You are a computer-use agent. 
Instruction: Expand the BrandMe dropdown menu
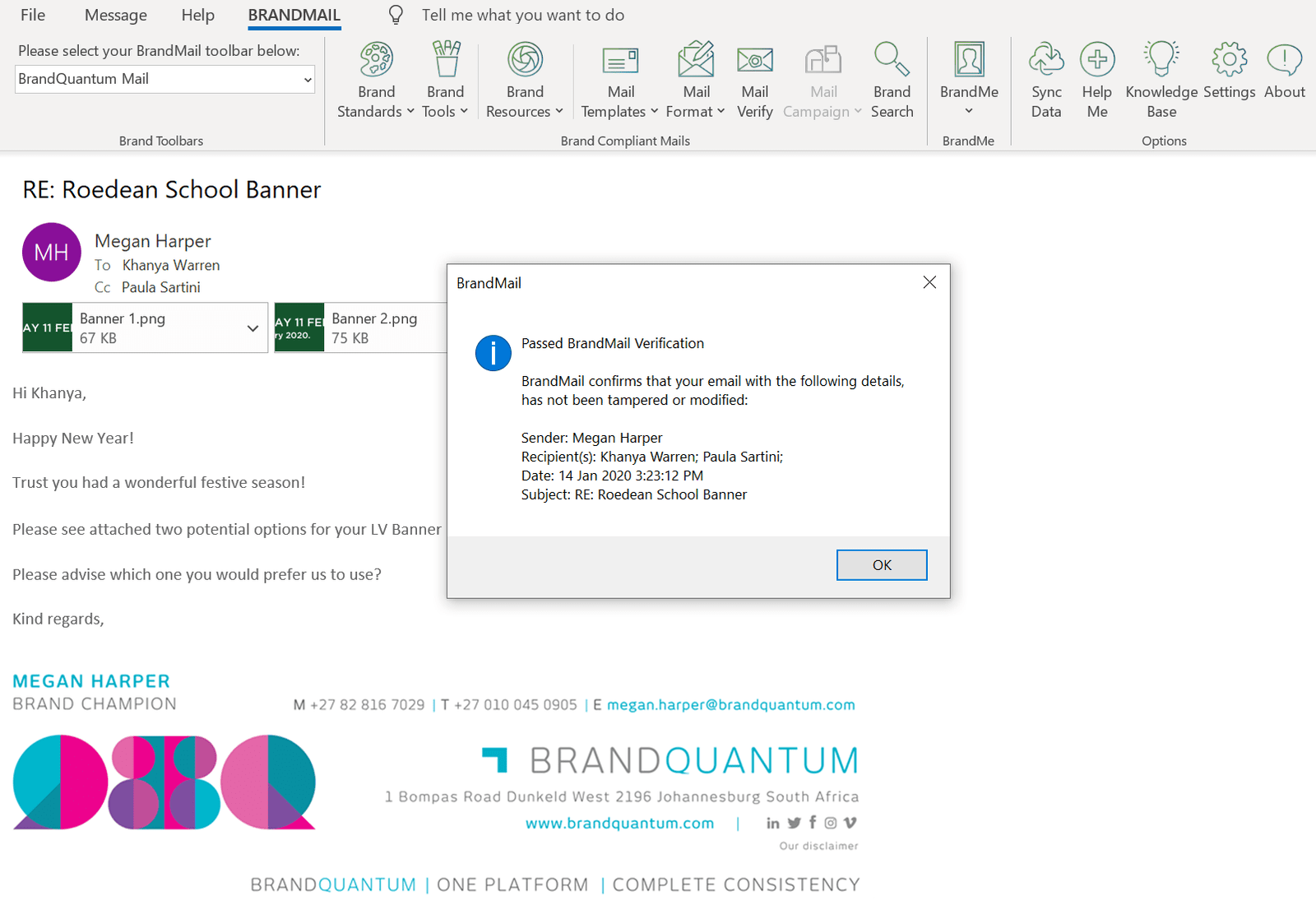click(x=968, y=109)
